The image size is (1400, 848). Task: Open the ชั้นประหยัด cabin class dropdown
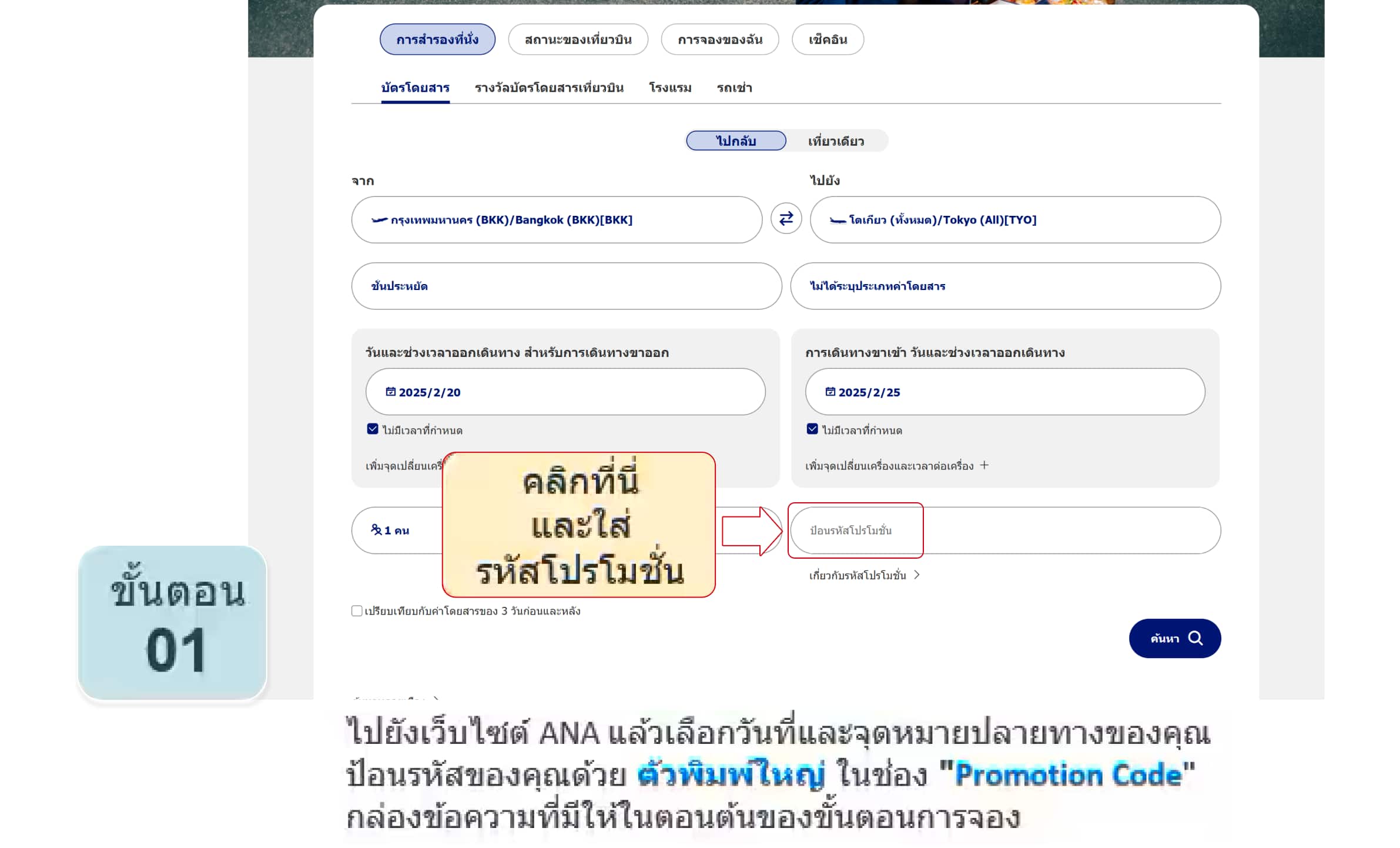coord(567,286)
